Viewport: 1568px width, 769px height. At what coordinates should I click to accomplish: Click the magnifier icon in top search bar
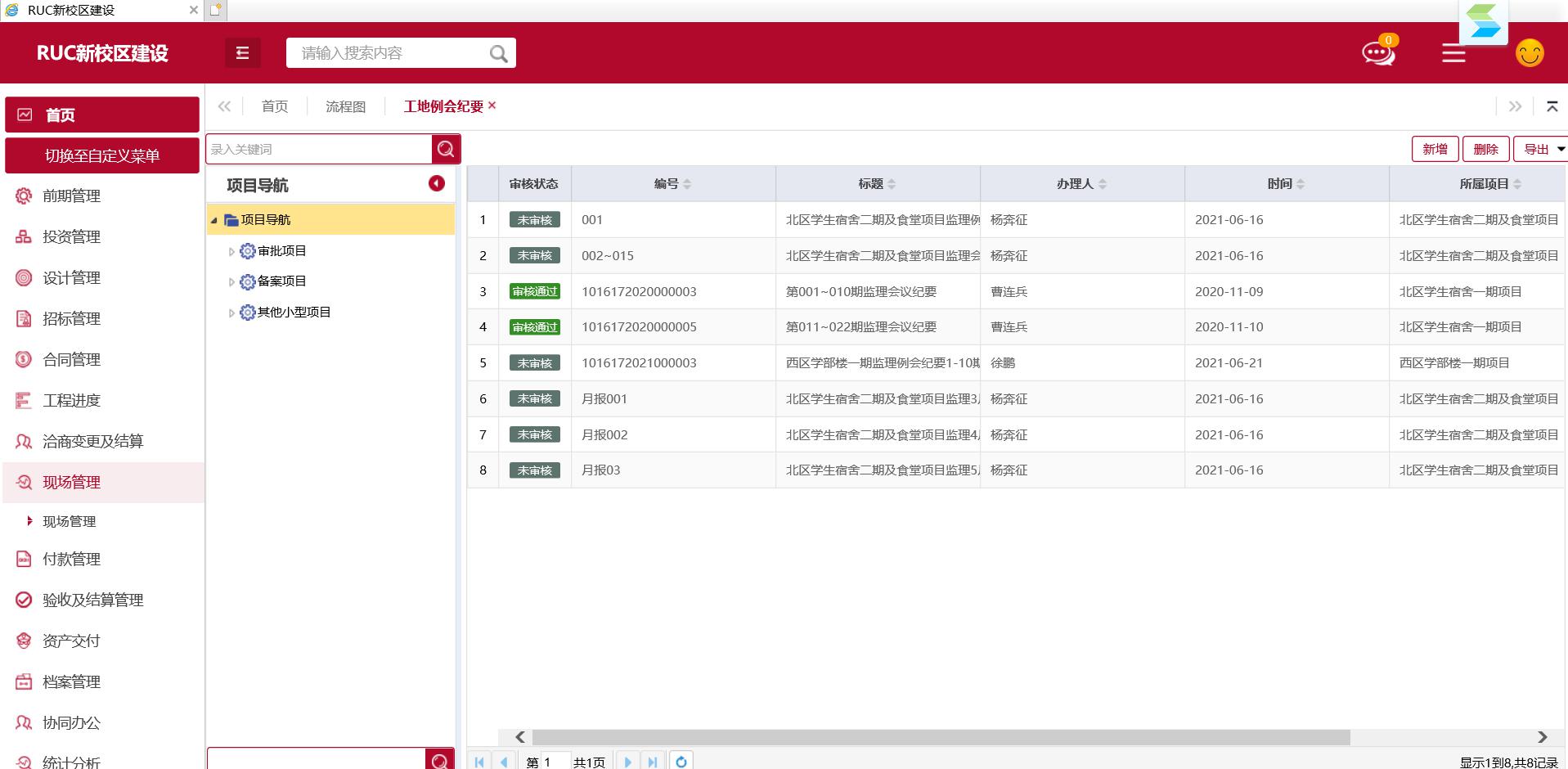[498, 54]
